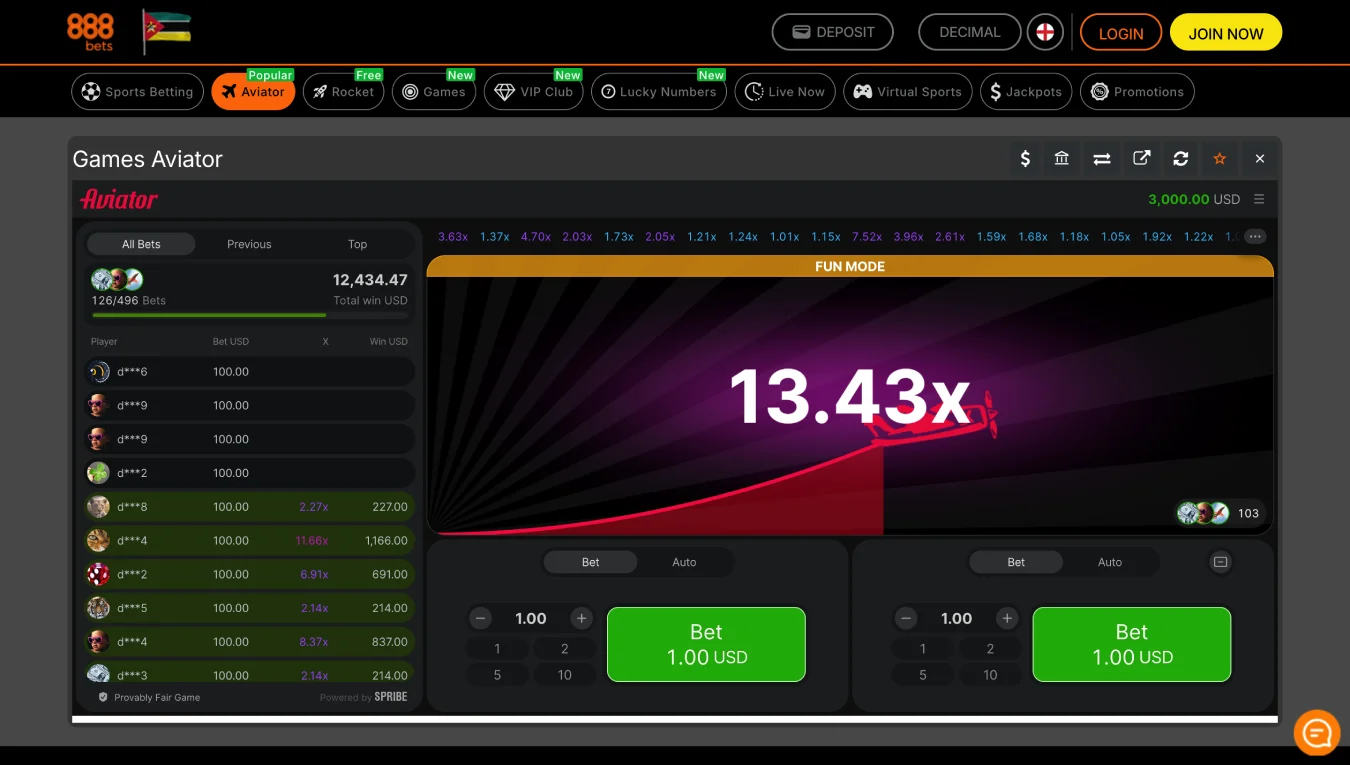Switch left bet panel to Auto mode
Screen dimensions: 1350x765
pos(684,562)
